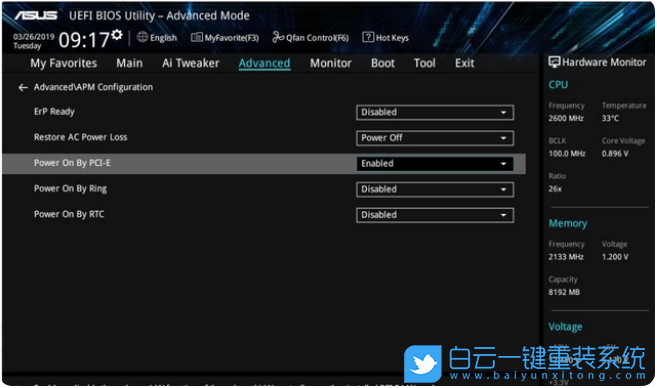657x388 pixels.
Task: Click the blue bird watermark logo
Action: 423,363
